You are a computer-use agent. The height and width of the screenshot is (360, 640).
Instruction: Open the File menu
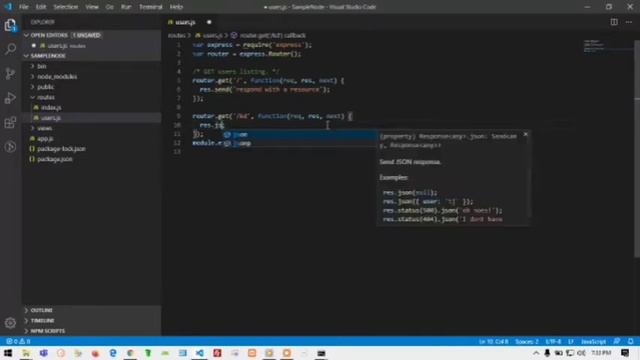(x=24, y=7)
